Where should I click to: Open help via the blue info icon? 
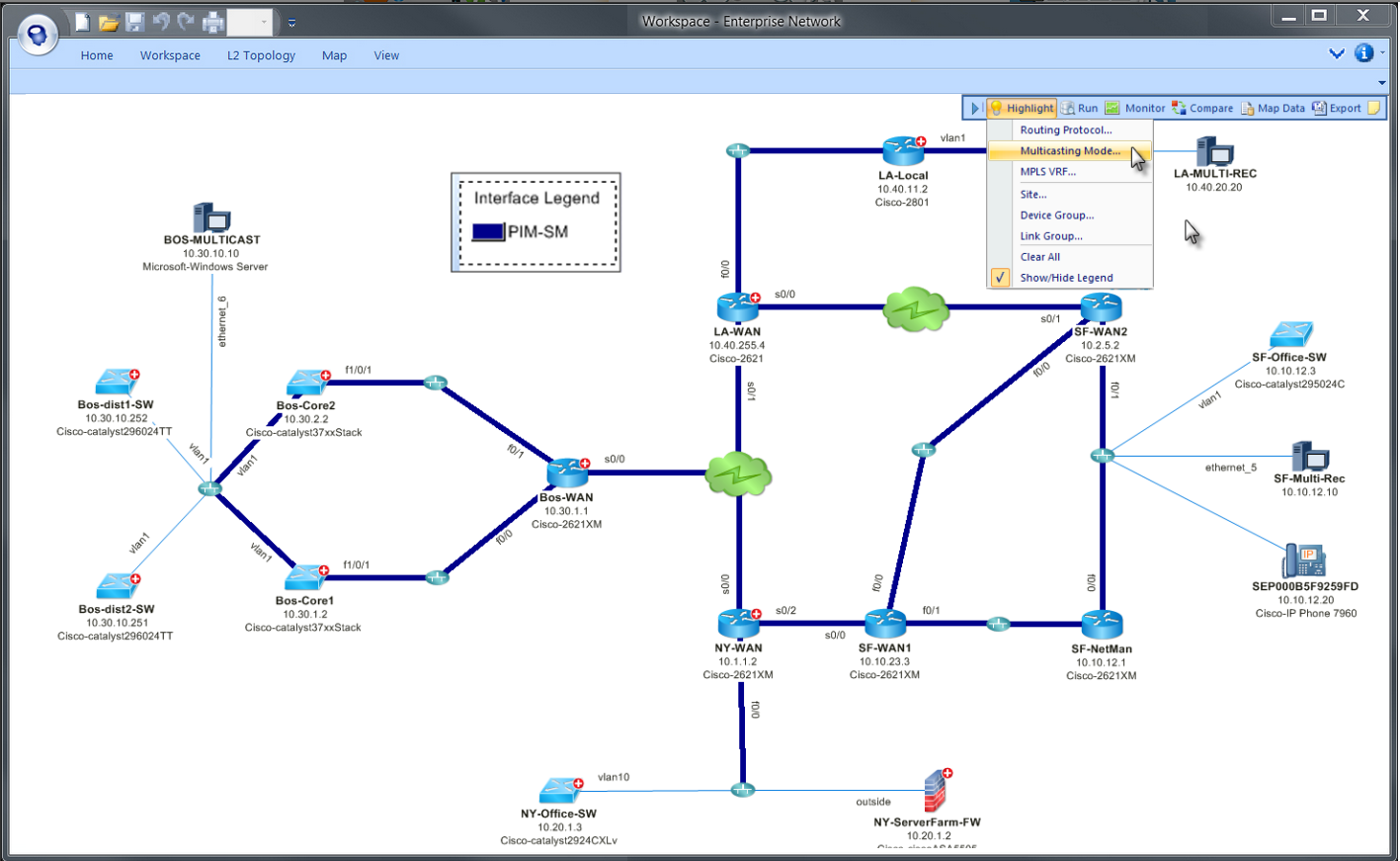(x=1364, y=53)
